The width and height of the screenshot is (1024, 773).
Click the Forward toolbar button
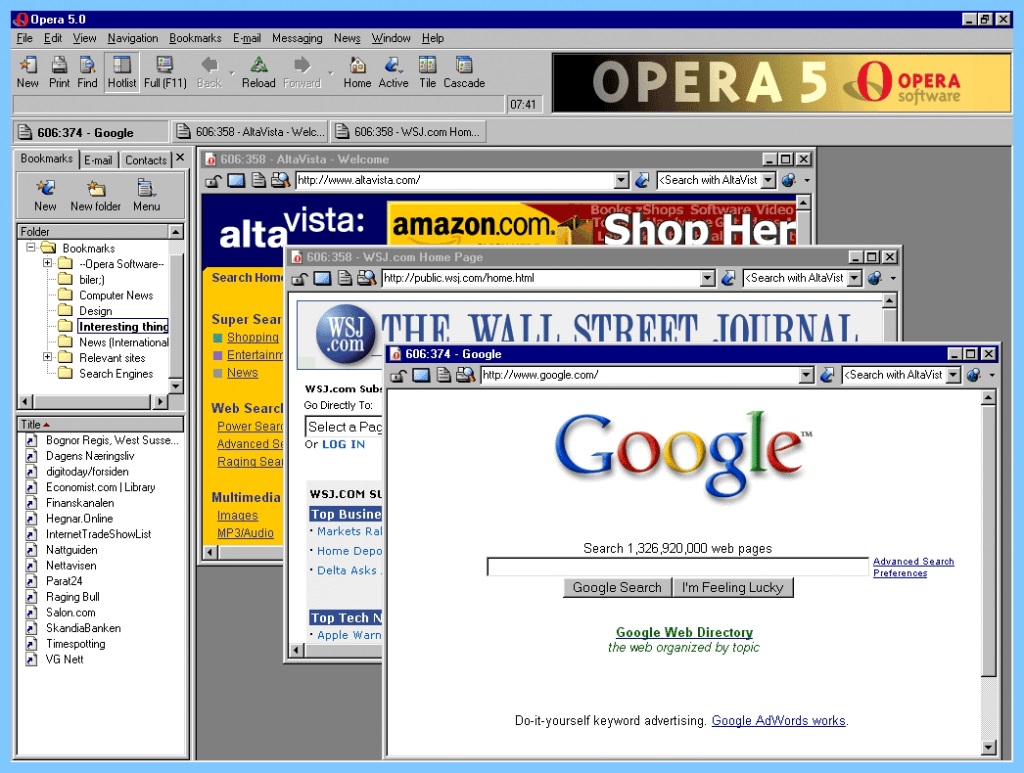[x=302, y=72]
